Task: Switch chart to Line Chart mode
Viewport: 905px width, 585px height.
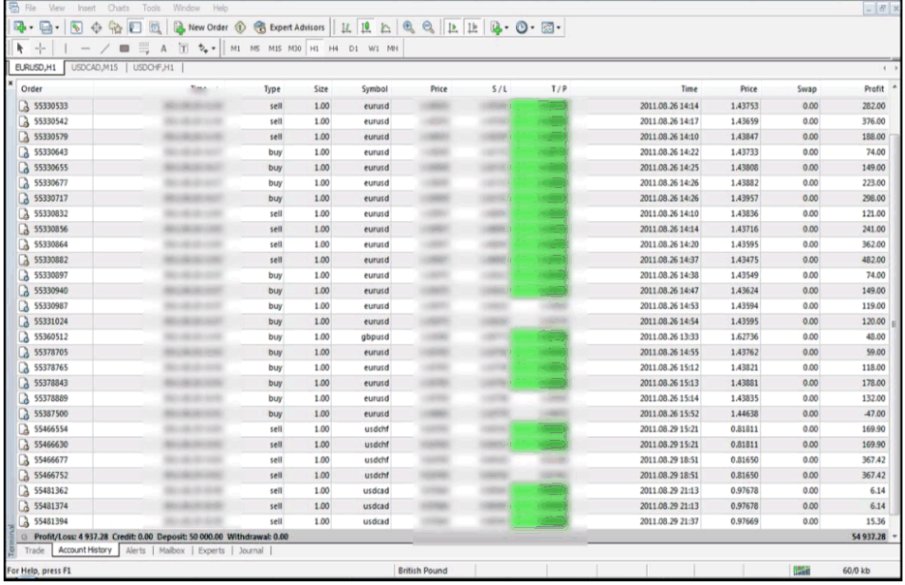Action: point(385,27)
